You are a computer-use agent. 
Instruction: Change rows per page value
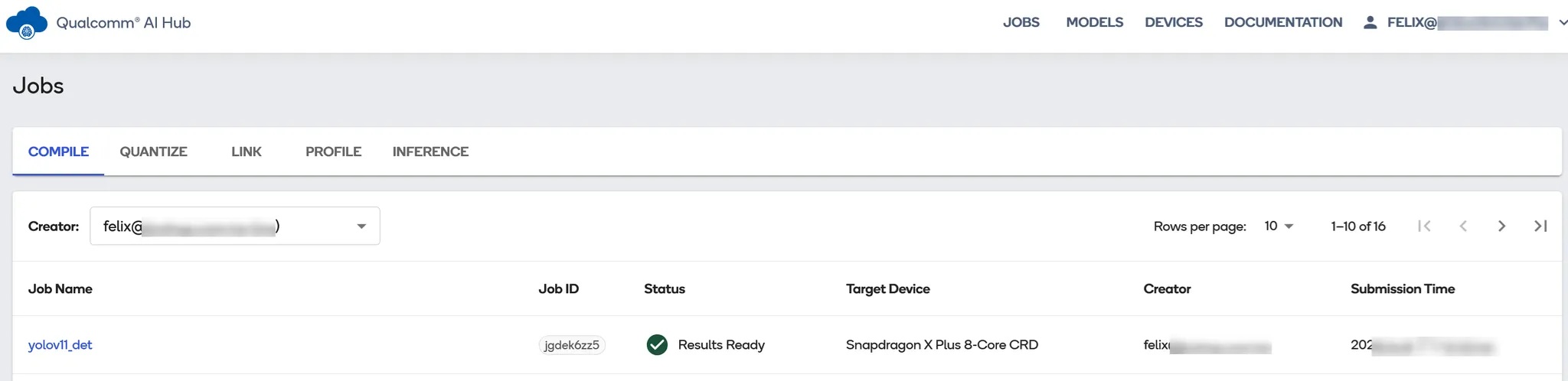[x=1279, y=226]
